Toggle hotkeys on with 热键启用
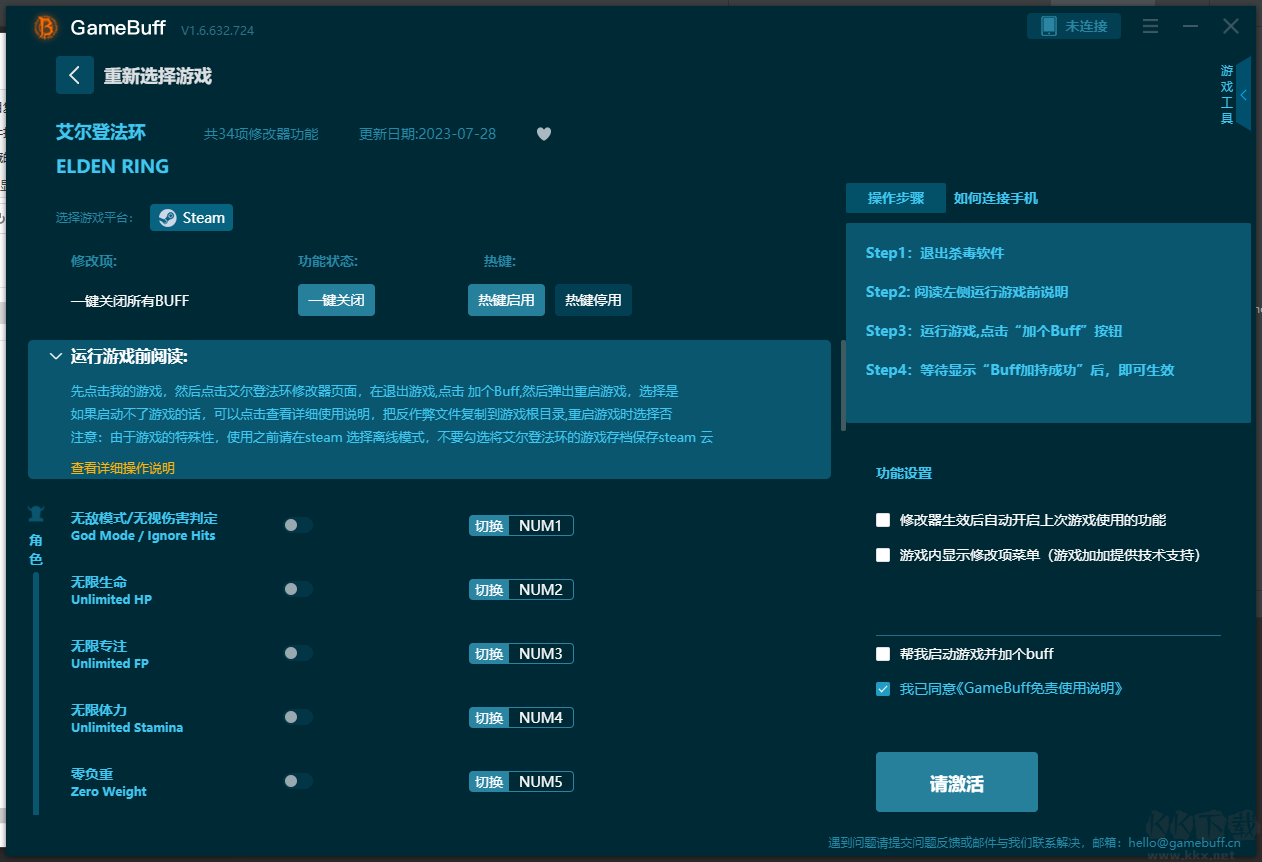 click(506, 299)
